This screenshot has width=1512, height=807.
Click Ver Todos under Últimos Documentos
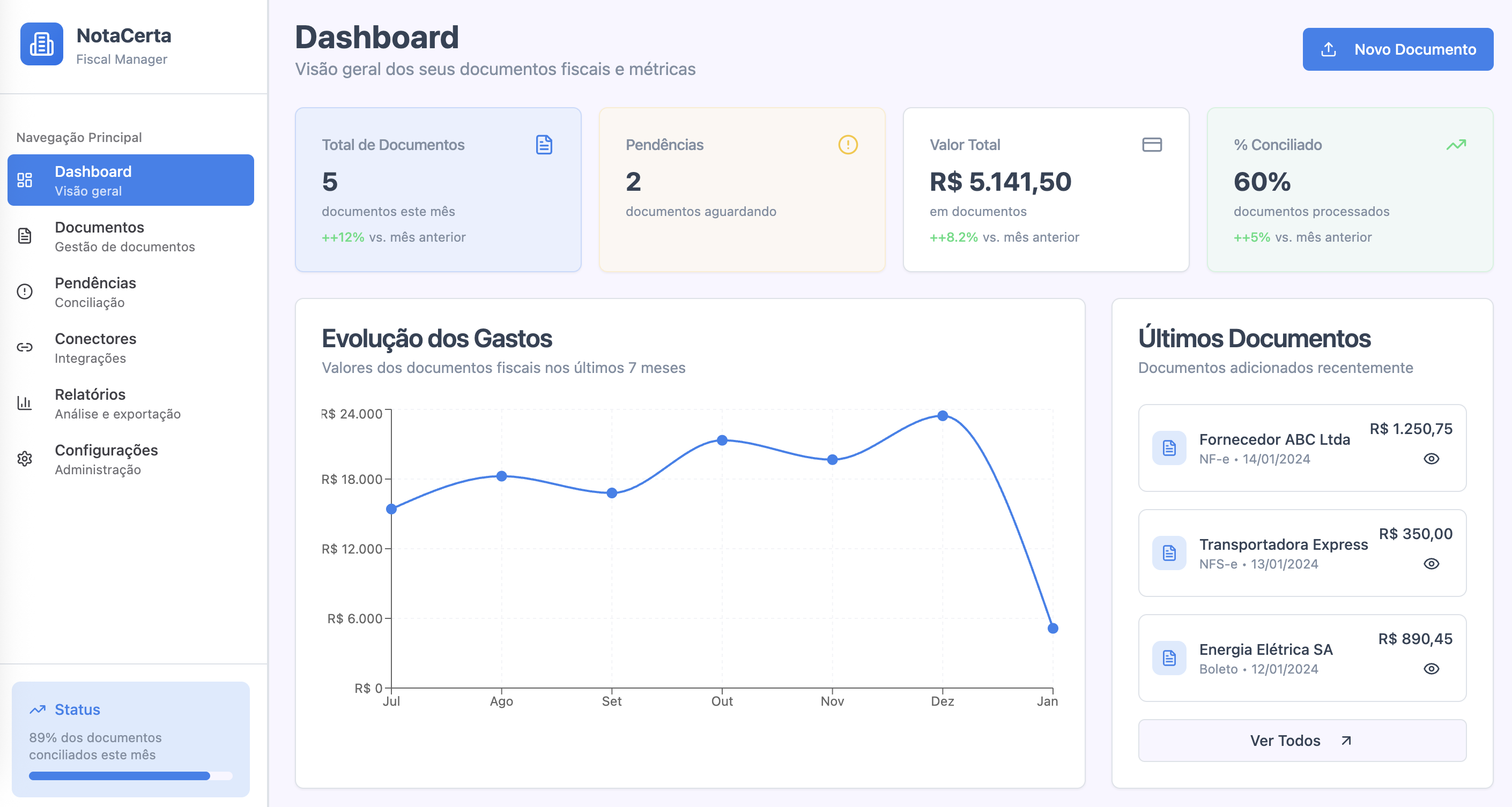coord(1301,740)
